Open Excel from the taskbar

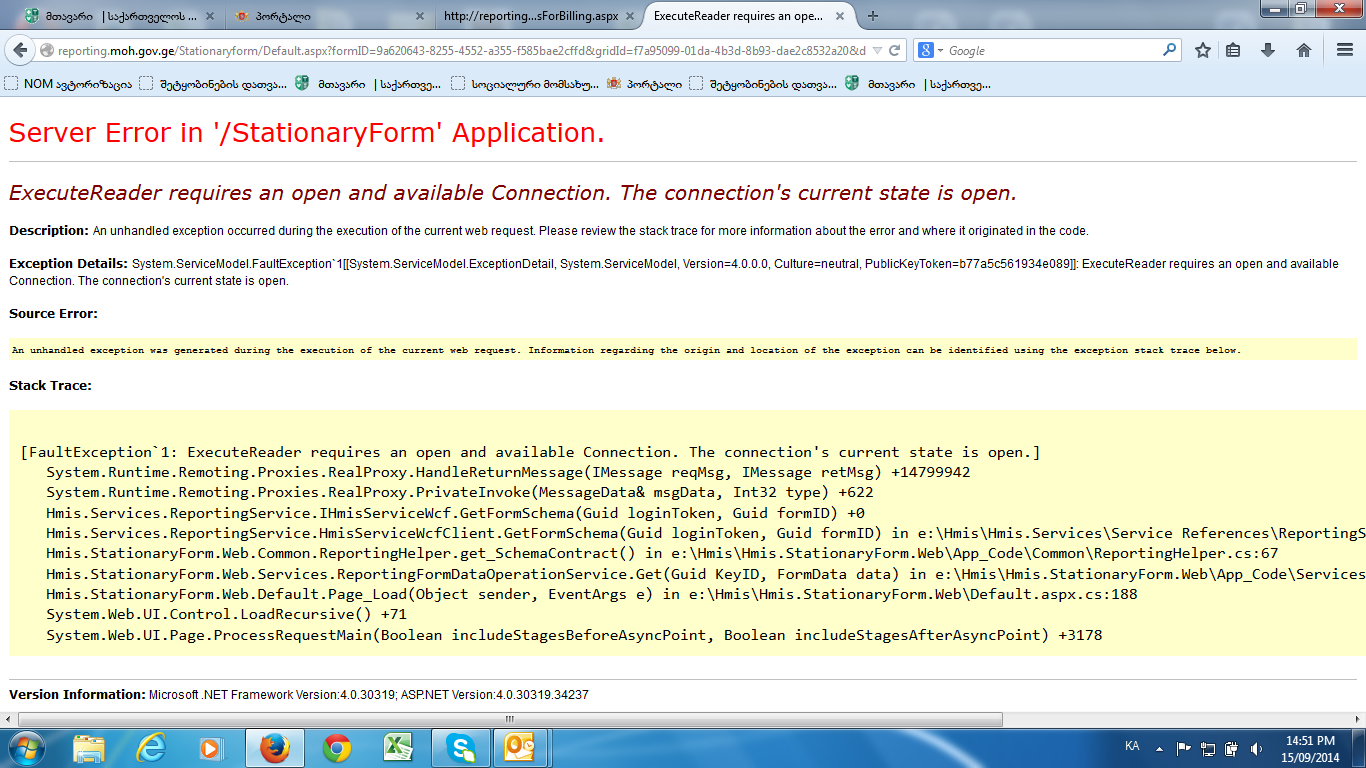pos(398,747)
